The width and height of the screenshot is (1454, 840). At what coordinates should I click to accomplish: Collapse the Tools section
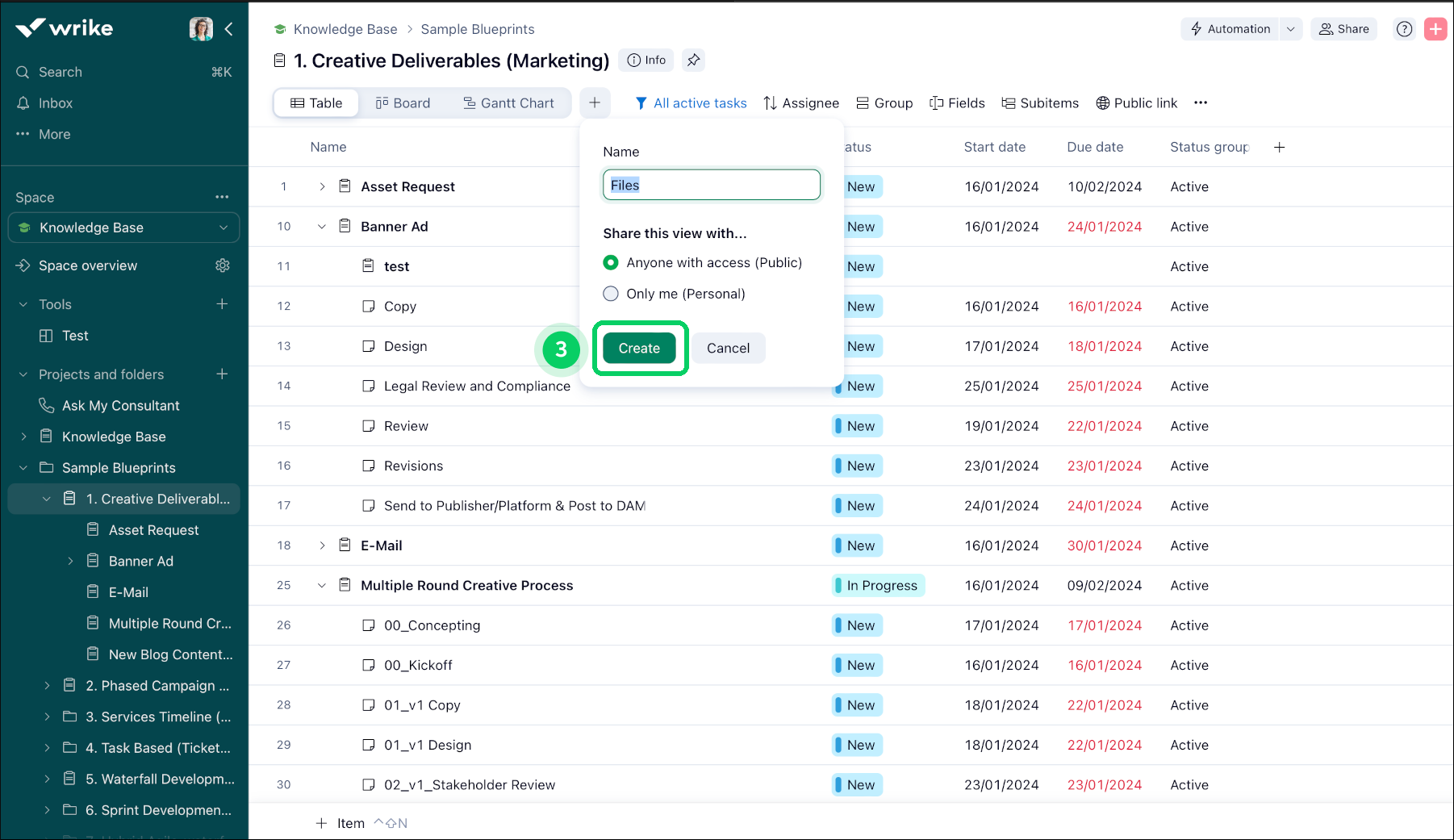pos(23,304)
